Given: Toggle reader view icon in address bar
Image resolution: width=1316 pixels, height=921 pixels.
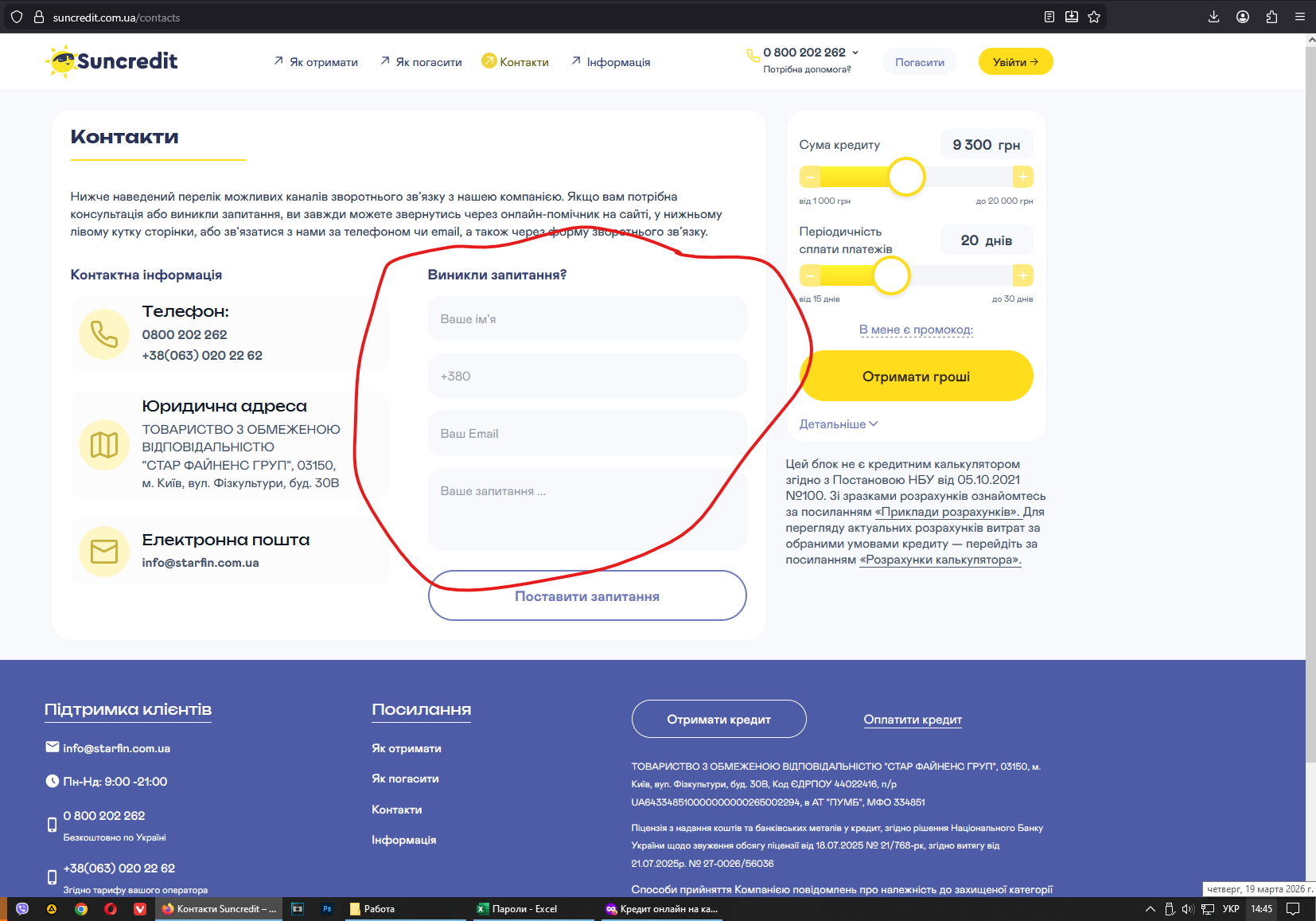Looking at the screenshot, I should [1049, 17].
